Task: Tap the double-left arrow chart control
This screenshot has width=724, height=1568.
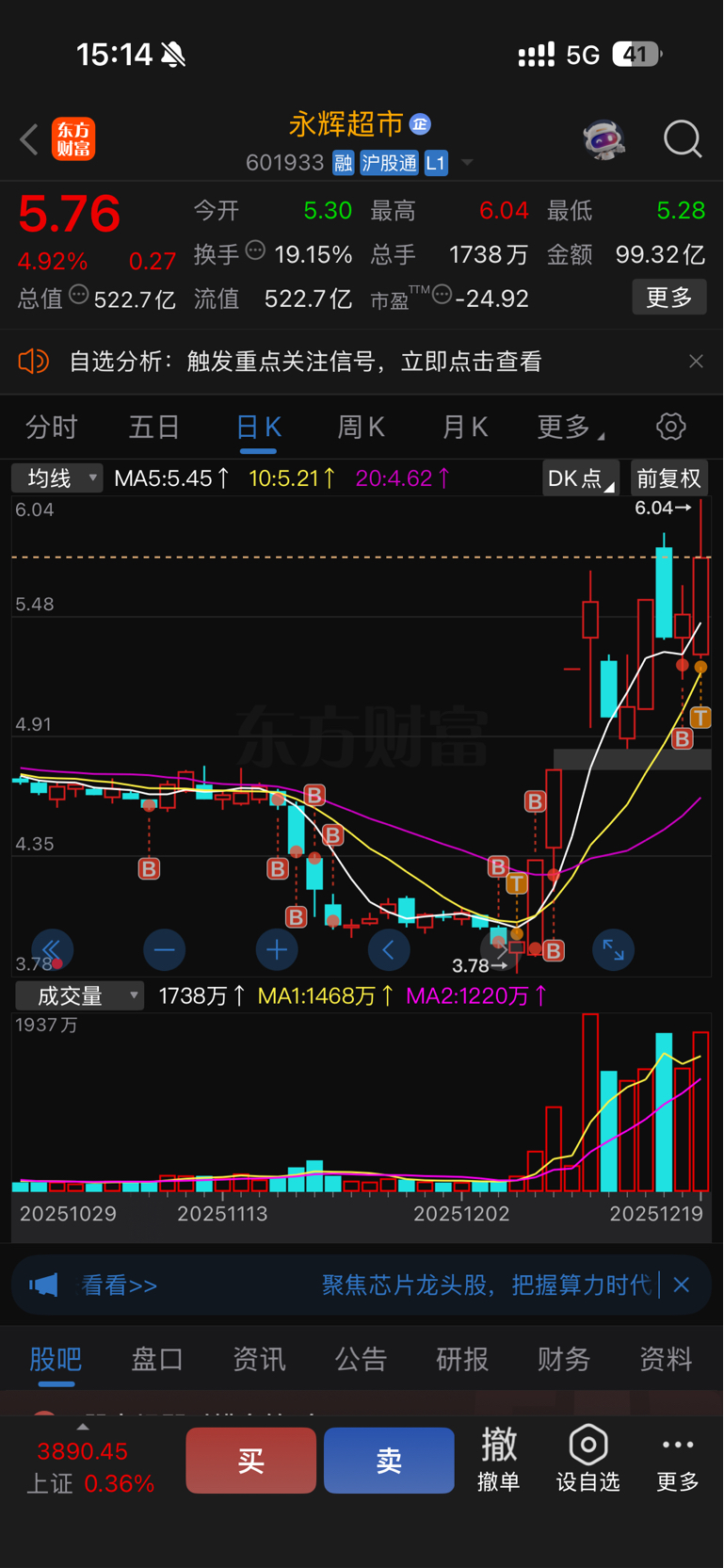Action: [52, 949]
